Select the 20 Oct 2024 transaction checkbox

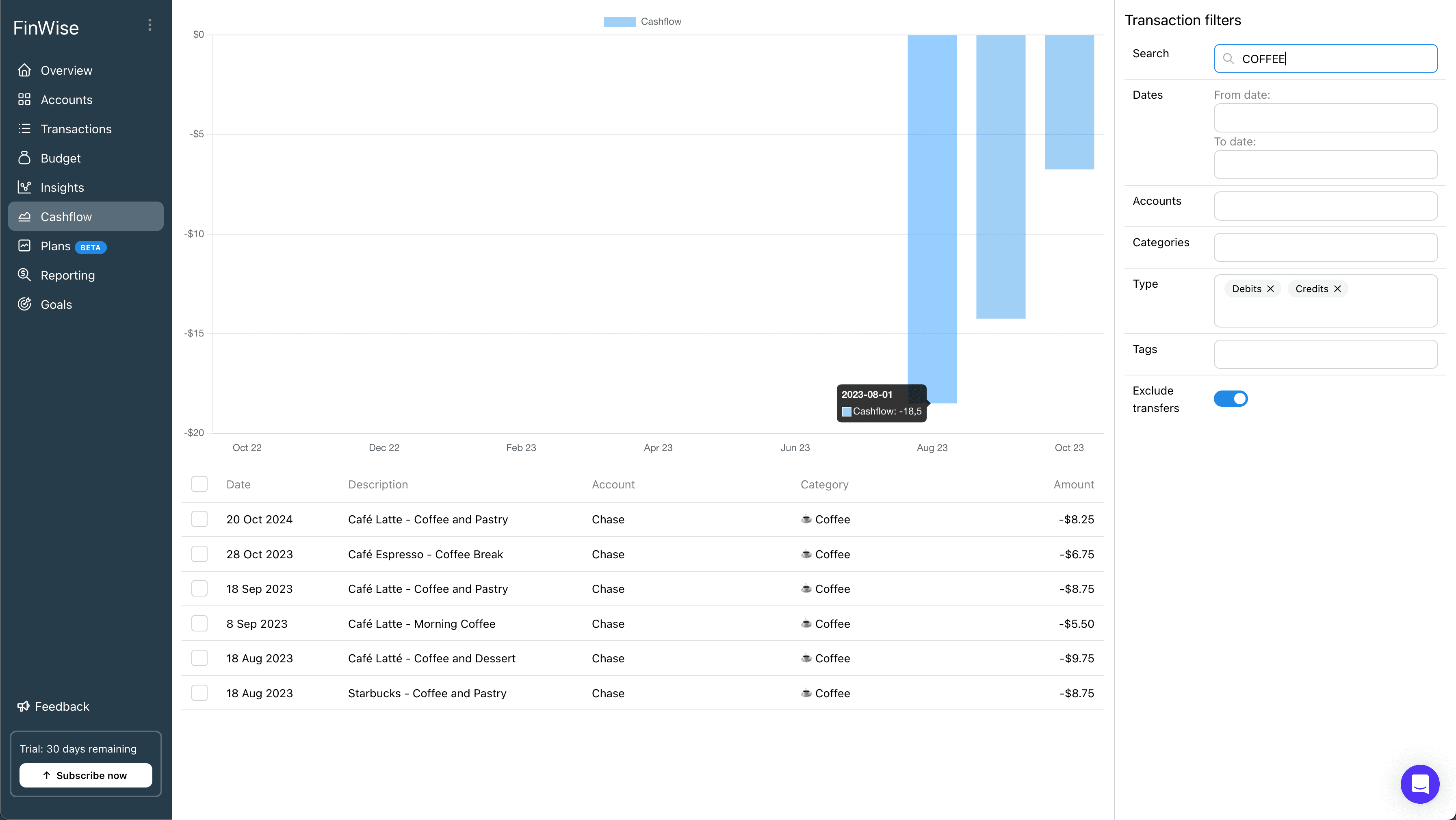pos(199,519)
